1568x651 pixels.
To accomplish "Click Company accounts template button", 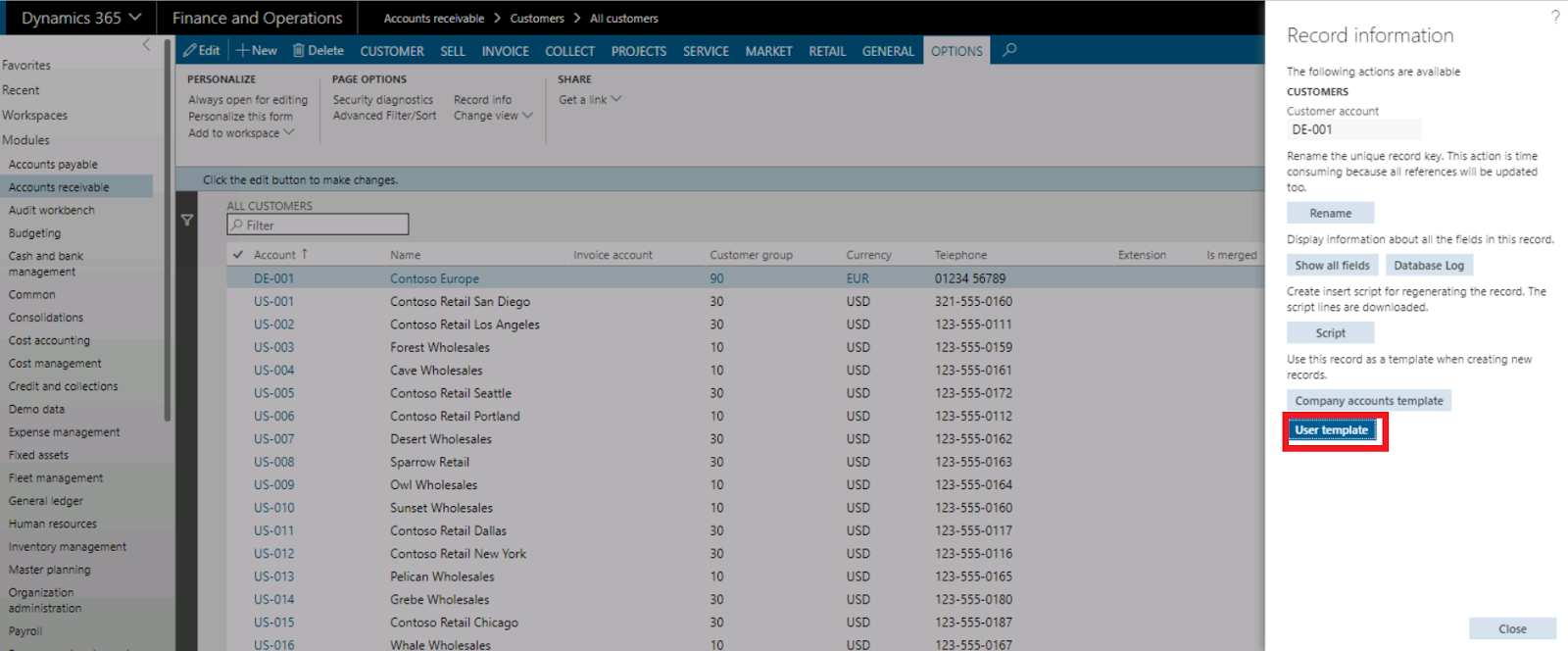I will click(1369, 400).
